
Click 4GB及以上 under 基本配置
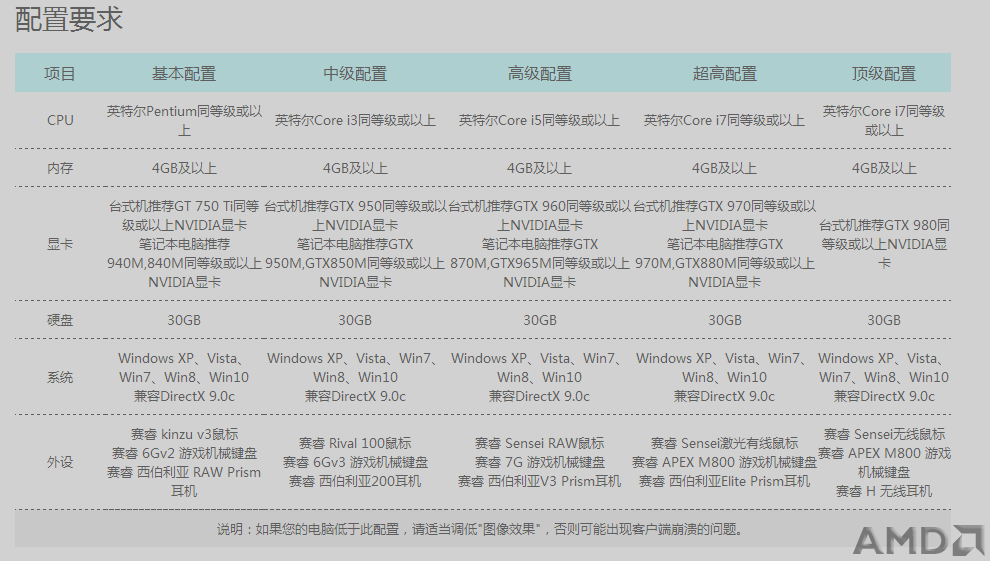[x=184, y=168]
